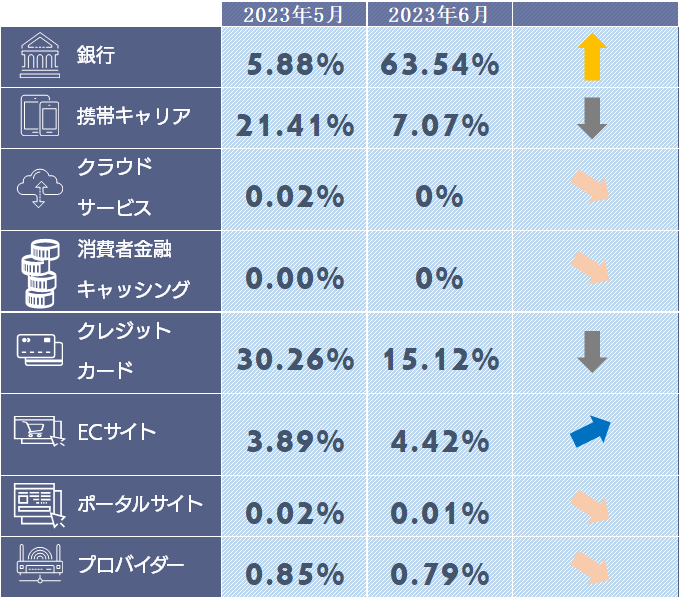Click the 63.54% bank value cell

439,65
